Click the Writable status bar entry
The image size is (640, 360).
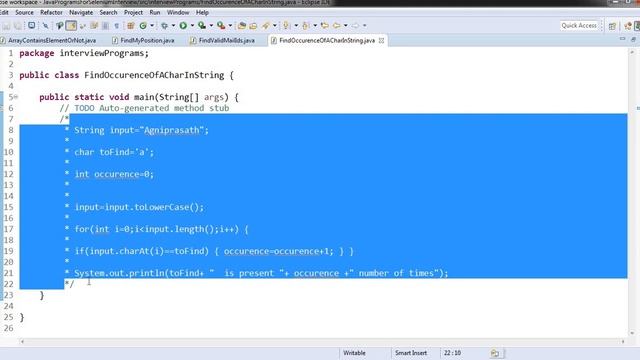354,353
